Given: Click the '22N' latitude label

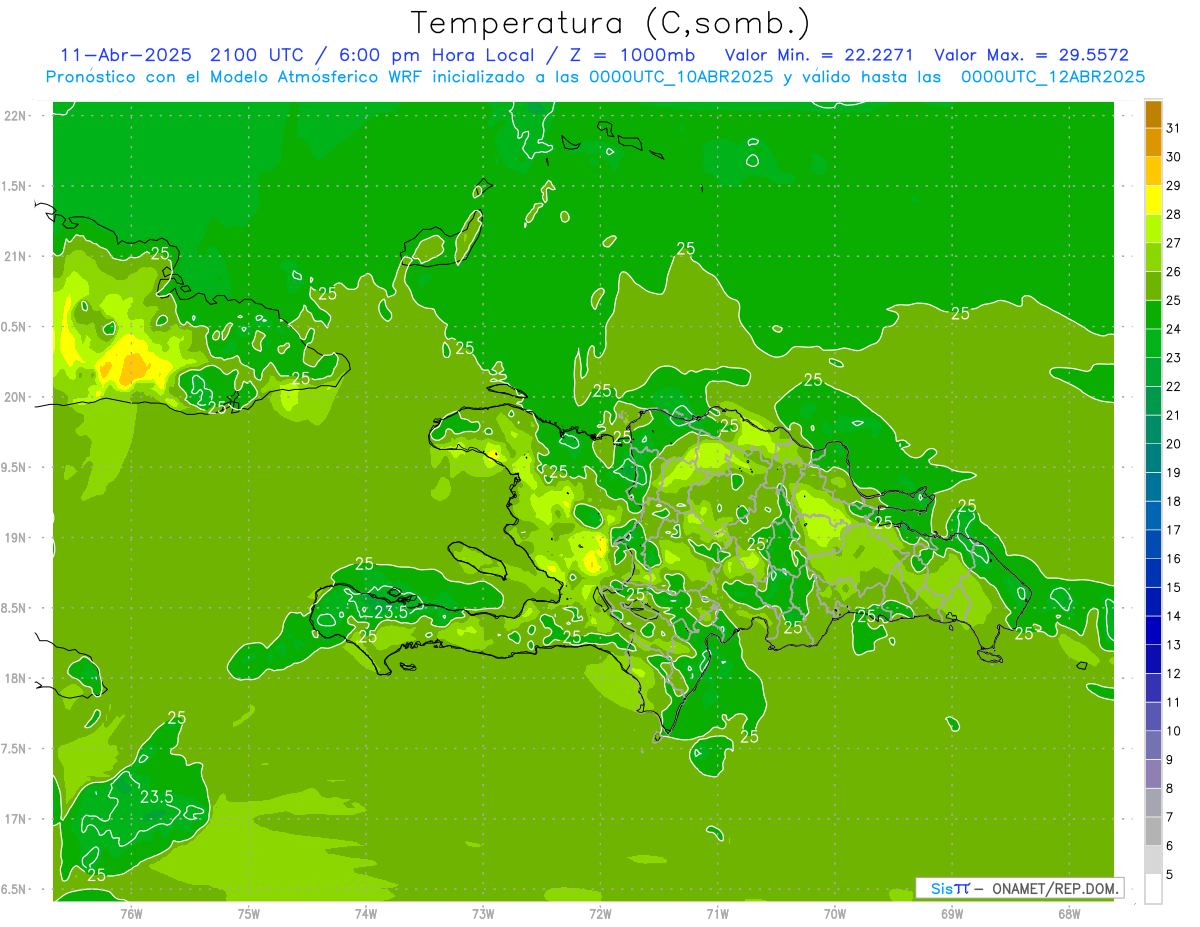Looking at the screenshot, I should (15, 115).
